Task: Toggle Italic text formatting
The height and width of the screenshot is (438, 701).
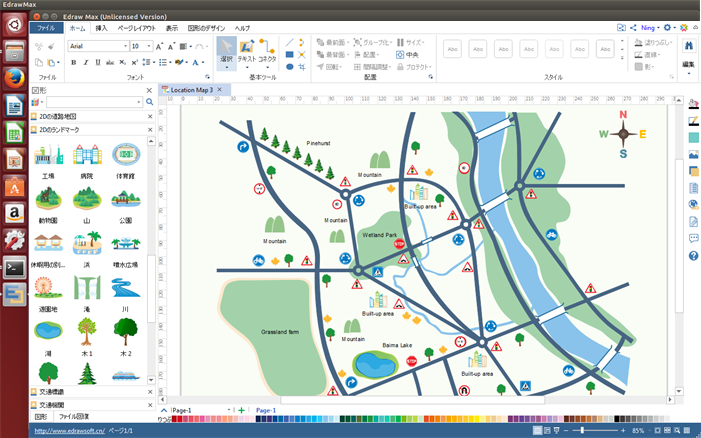Action: coord(87,62)
